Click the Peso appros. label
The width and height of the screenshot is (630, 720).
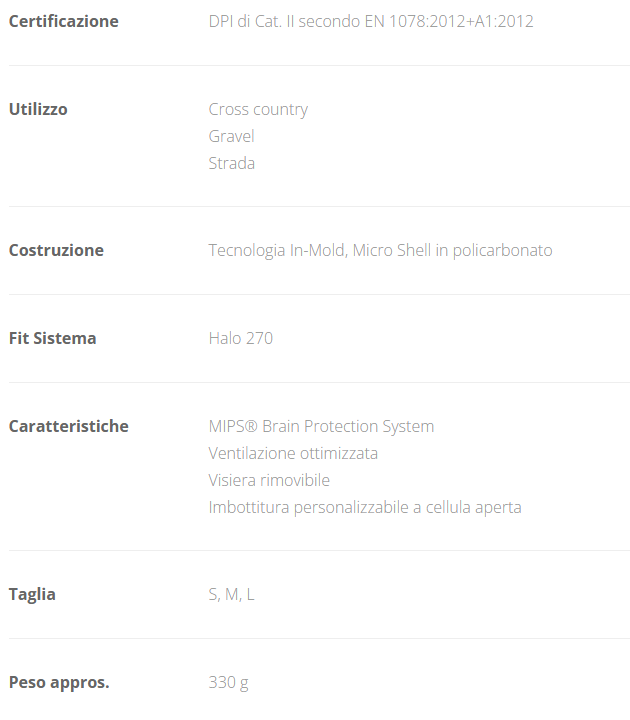pos(59,682)
